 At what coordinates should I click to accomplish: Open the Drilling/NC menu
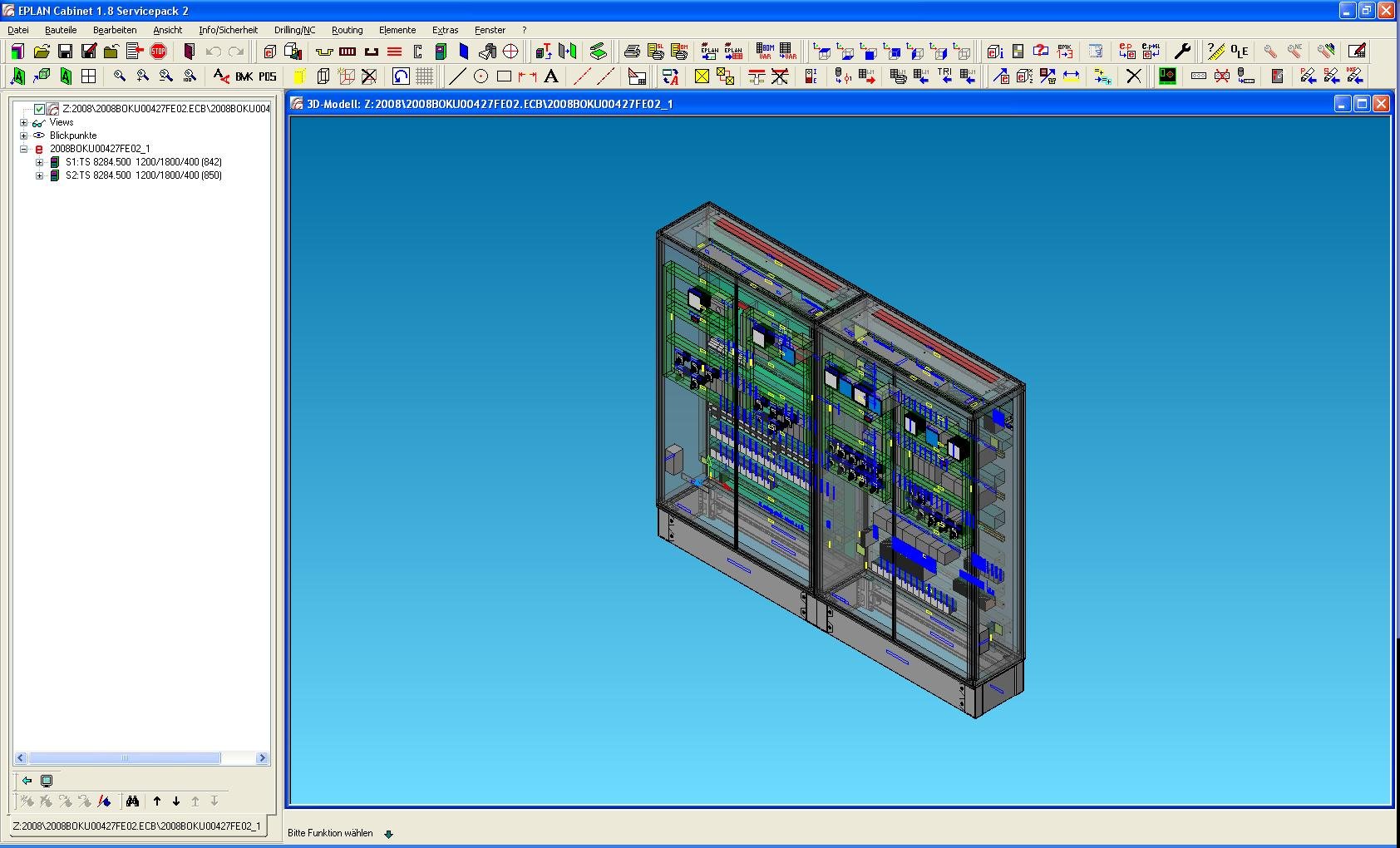coord(295,30)
